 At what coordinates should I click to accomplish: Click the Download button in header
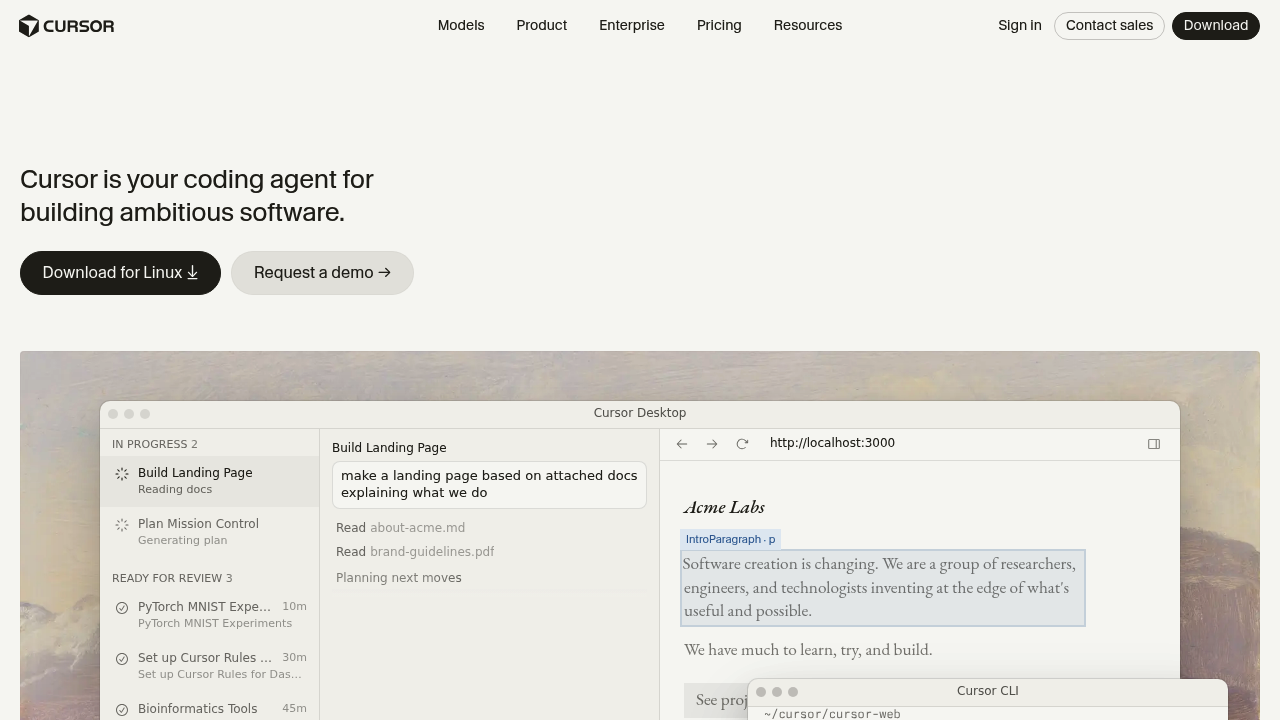(1216, 25)
